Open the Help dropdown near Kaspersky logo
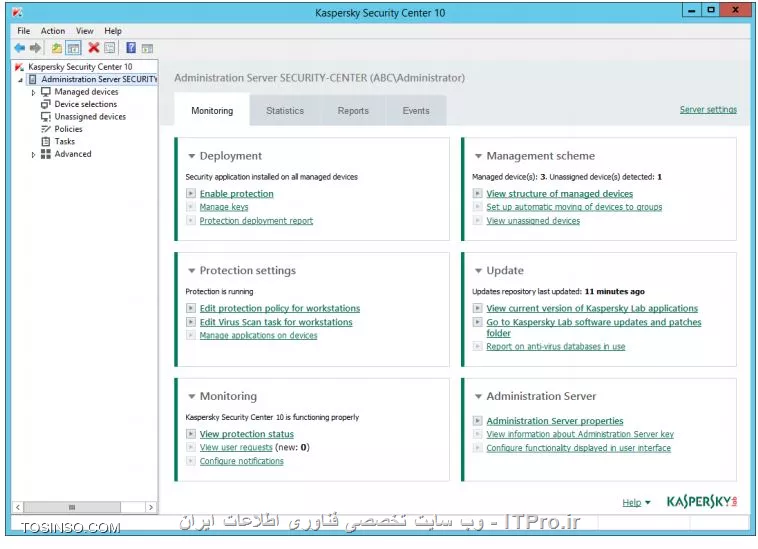 coord(636,503)
